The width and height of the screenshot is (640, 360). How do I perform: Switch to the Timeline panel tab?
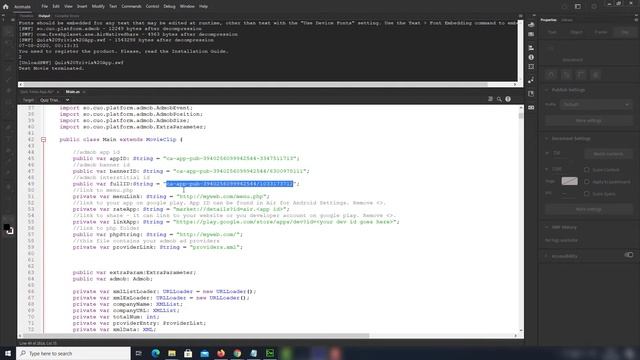27,16
